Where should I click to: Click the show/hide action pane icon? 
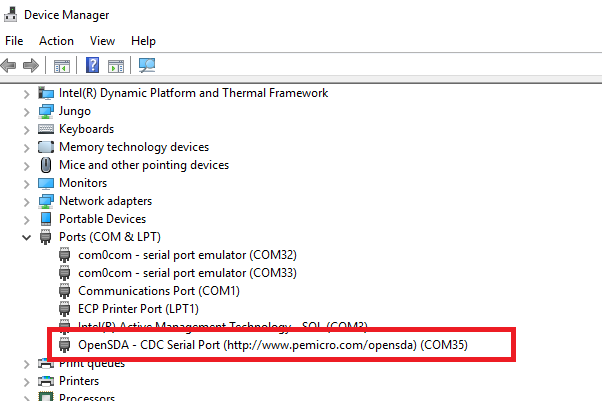click(116, 66)
